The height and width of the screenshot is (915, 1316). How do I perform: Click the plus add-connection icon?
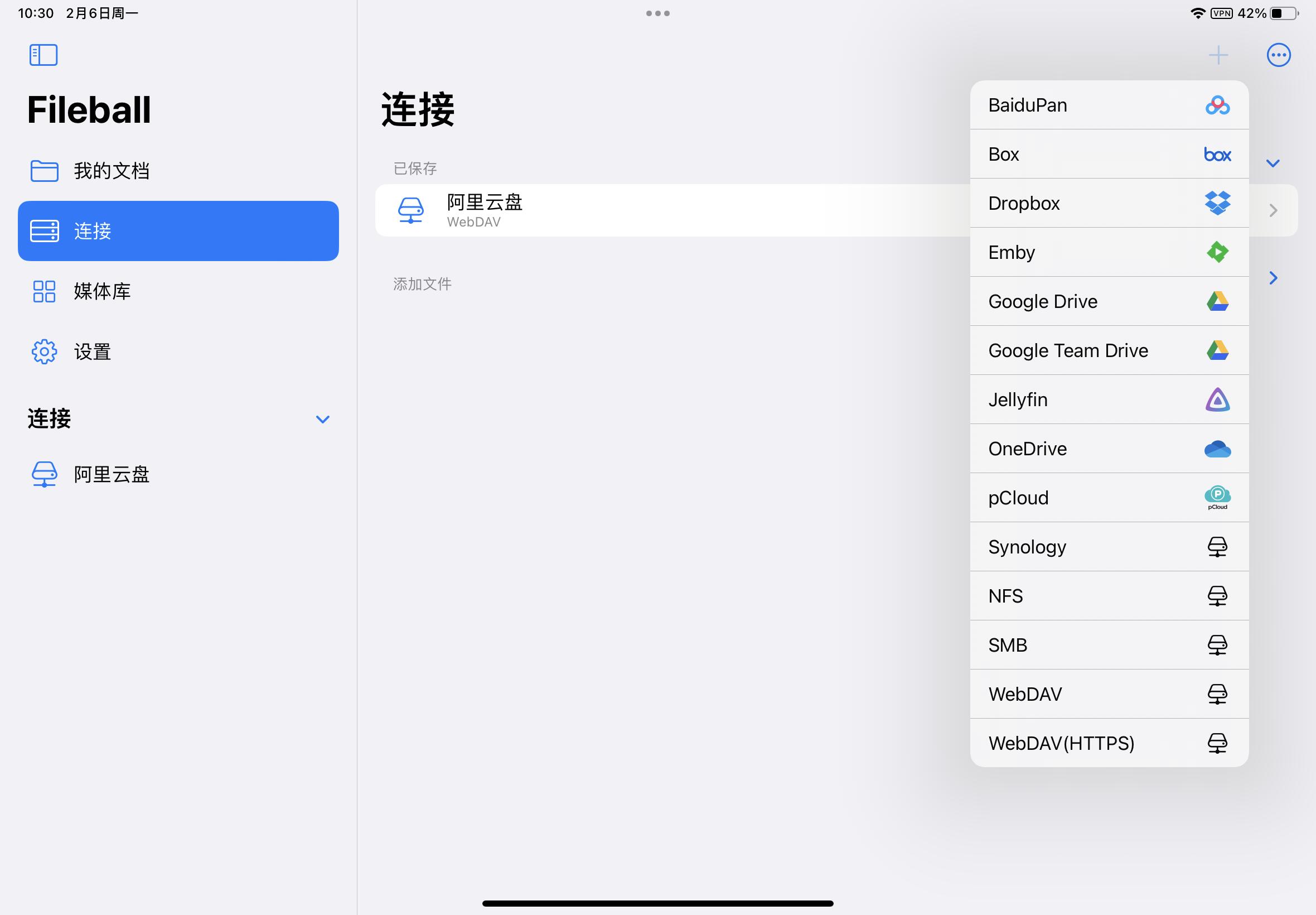tap(1218, 55)
